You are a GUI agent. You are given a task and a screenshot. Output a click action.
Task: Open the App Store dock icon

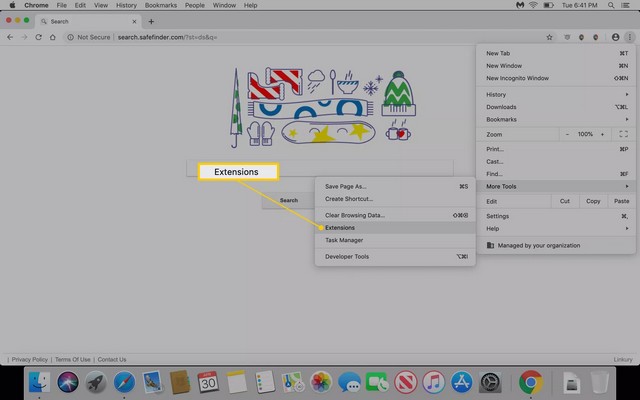(462, 381)
